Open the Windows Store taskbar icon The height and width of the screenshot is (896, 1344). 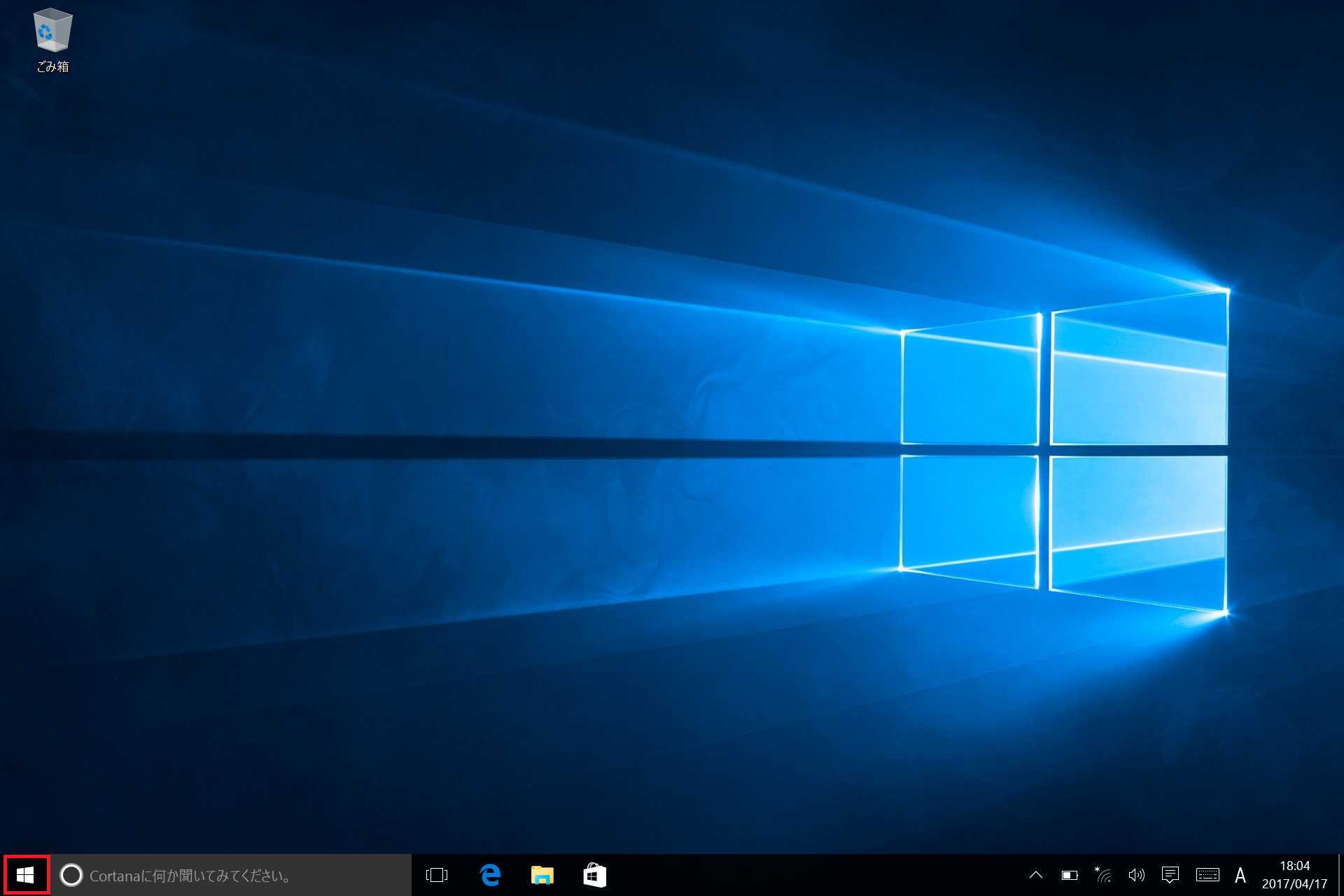click(x=595, y=875)
